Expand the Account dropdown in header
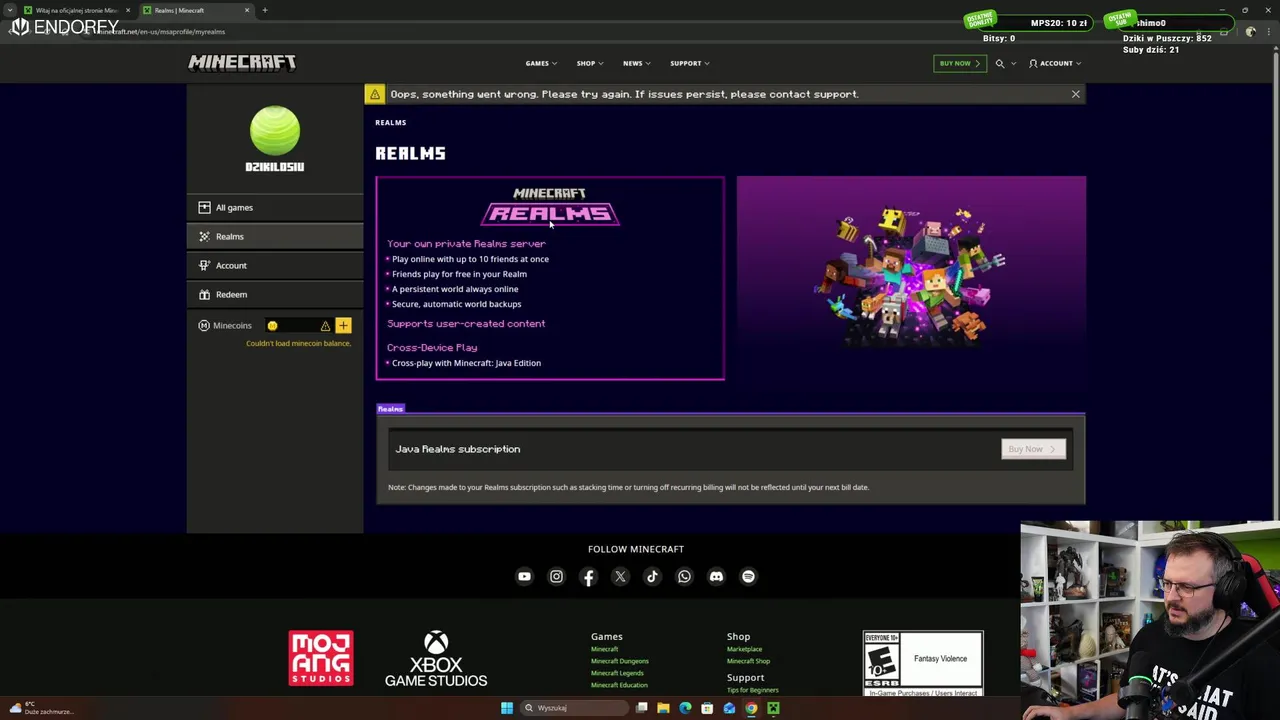Screen dimensions: 1280x720 pos(1055,63)
